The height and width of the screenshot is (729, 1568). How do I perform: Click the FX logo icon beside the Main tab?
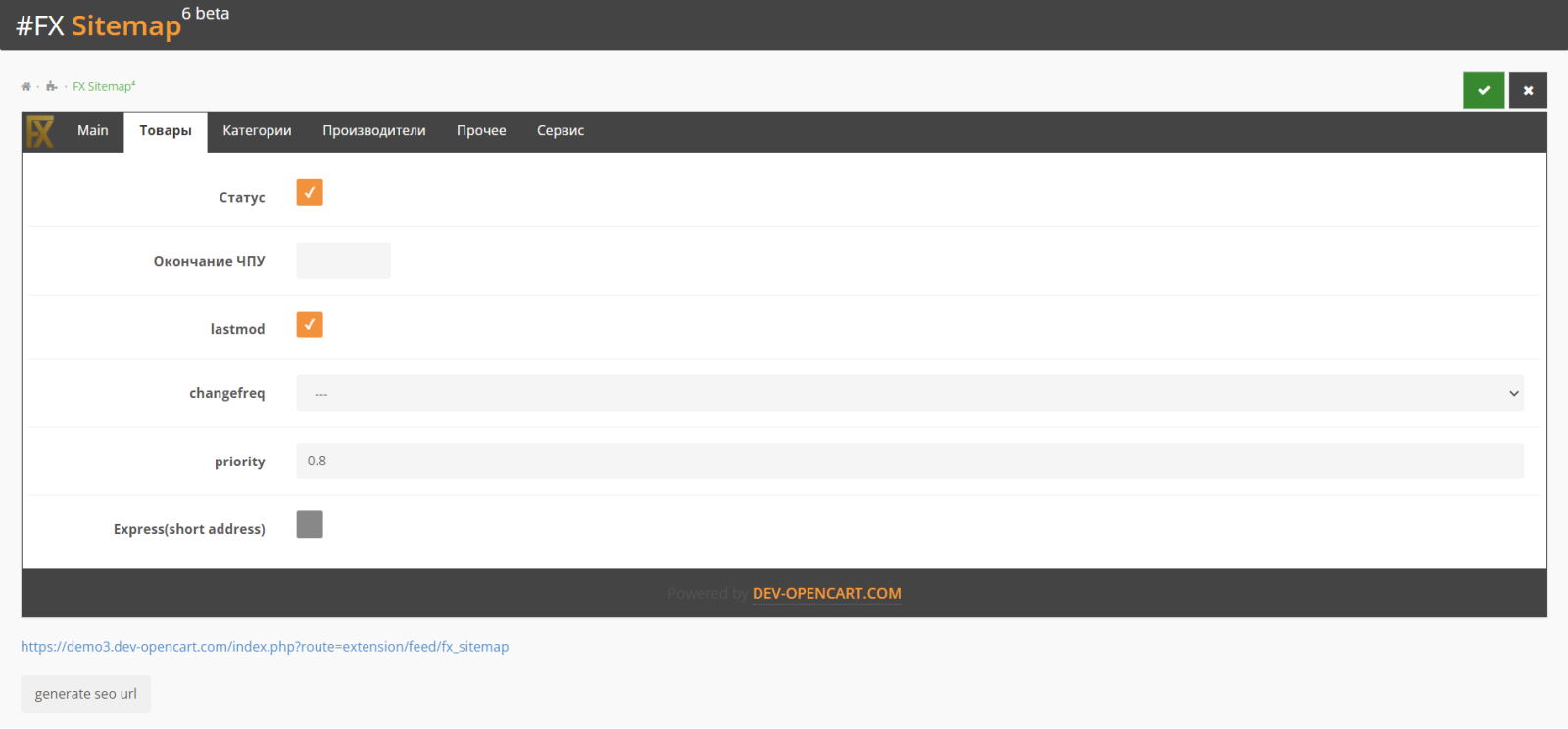point(40,131)
